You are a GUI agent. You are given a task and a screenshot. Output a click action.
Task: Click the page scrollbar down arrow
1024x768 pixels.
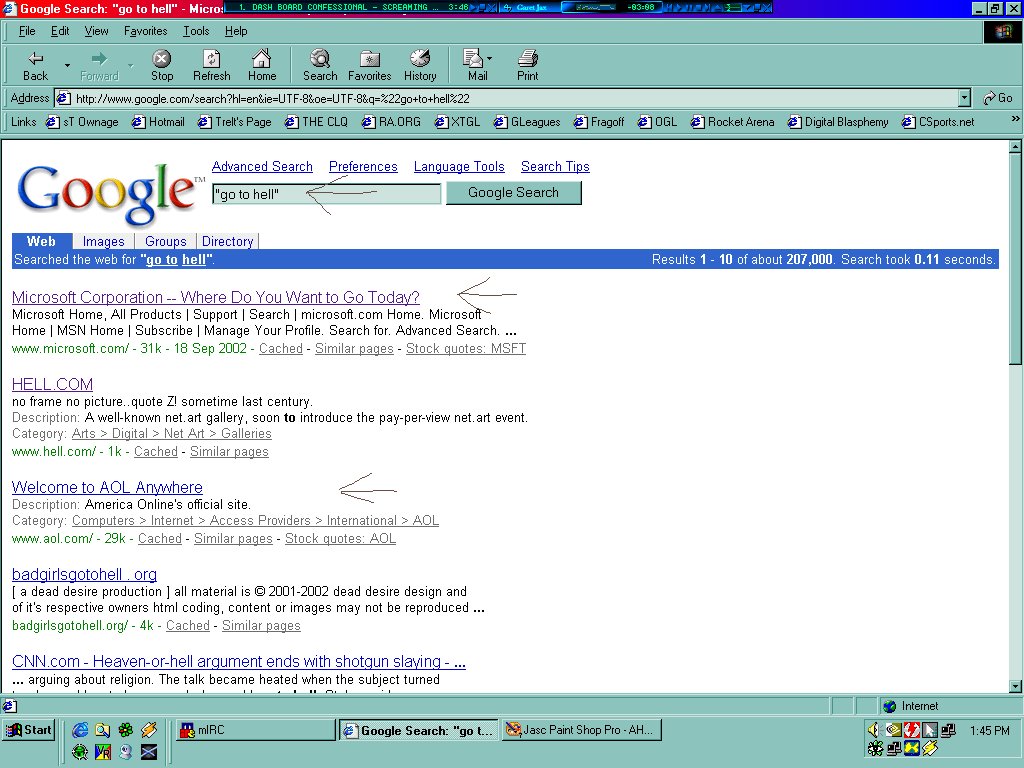1015,686
